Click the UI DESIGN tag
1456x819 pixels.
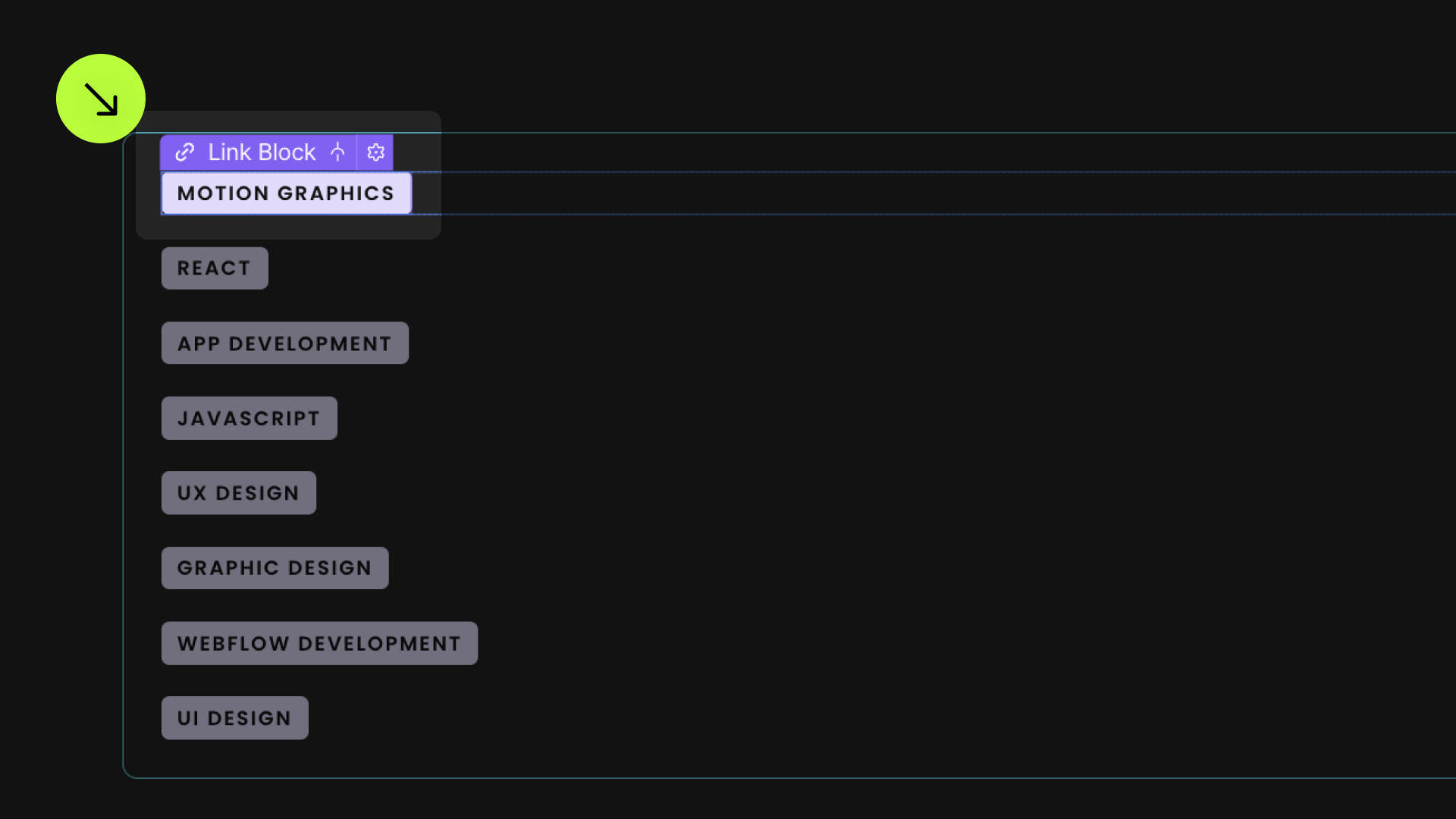(x=235, y=718)
